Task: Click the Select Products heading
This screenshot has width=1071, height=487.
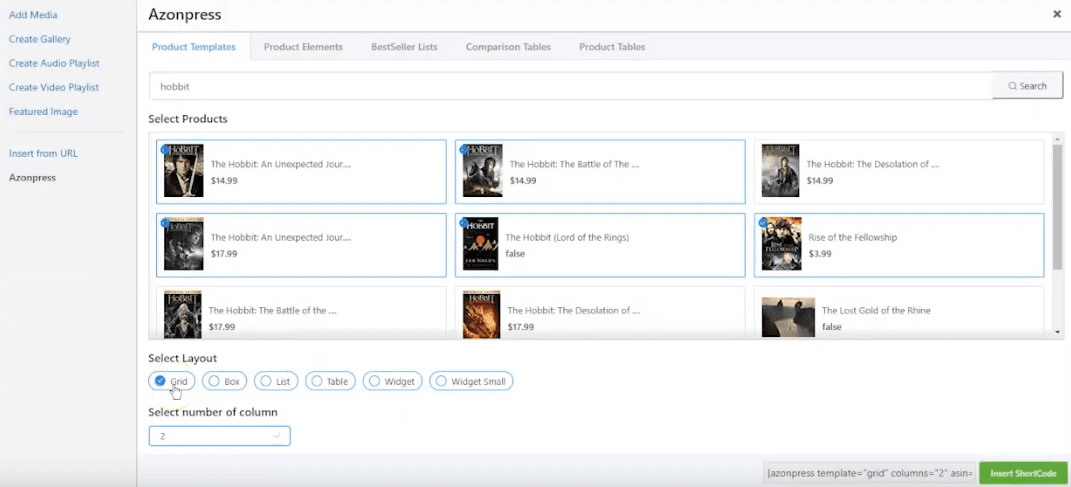Action: [188, 119]
